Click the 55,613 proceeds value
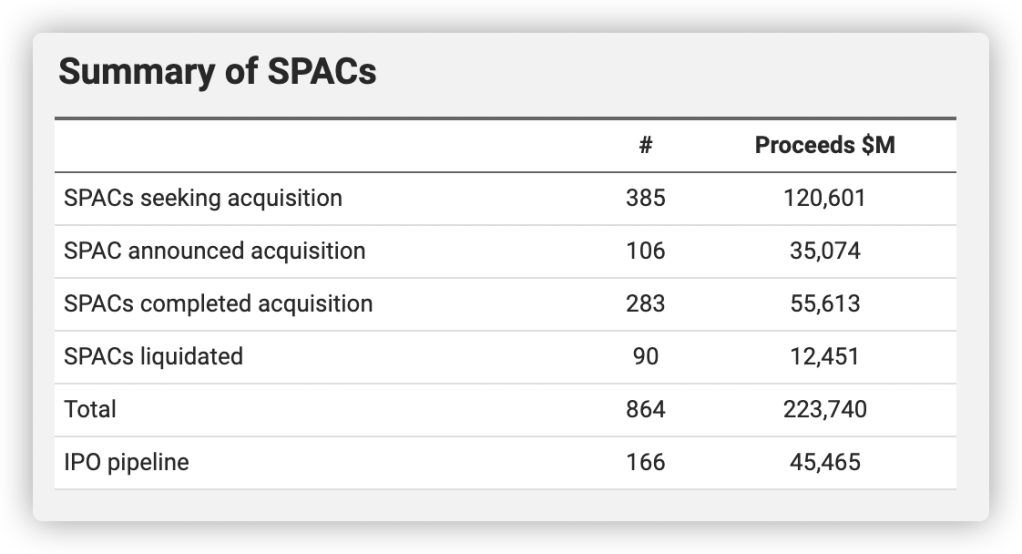 point(824,304)
